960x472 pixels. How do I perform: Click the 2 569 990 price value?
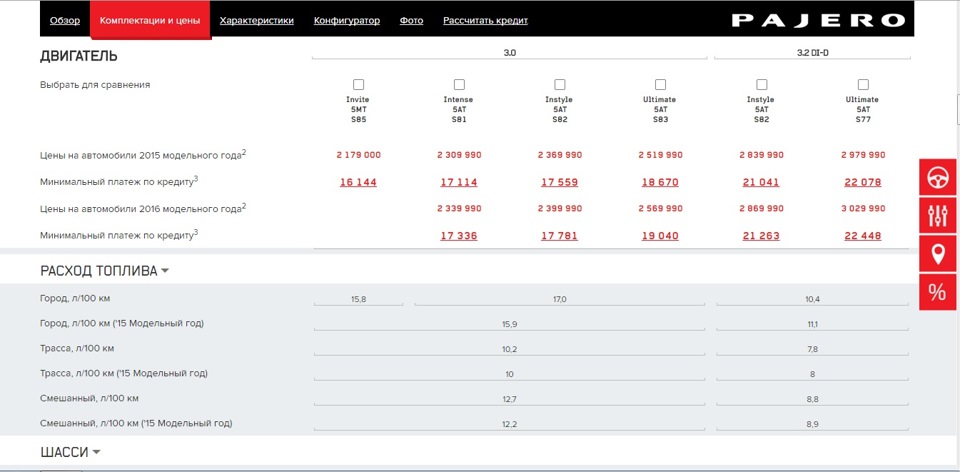(660, 209)
